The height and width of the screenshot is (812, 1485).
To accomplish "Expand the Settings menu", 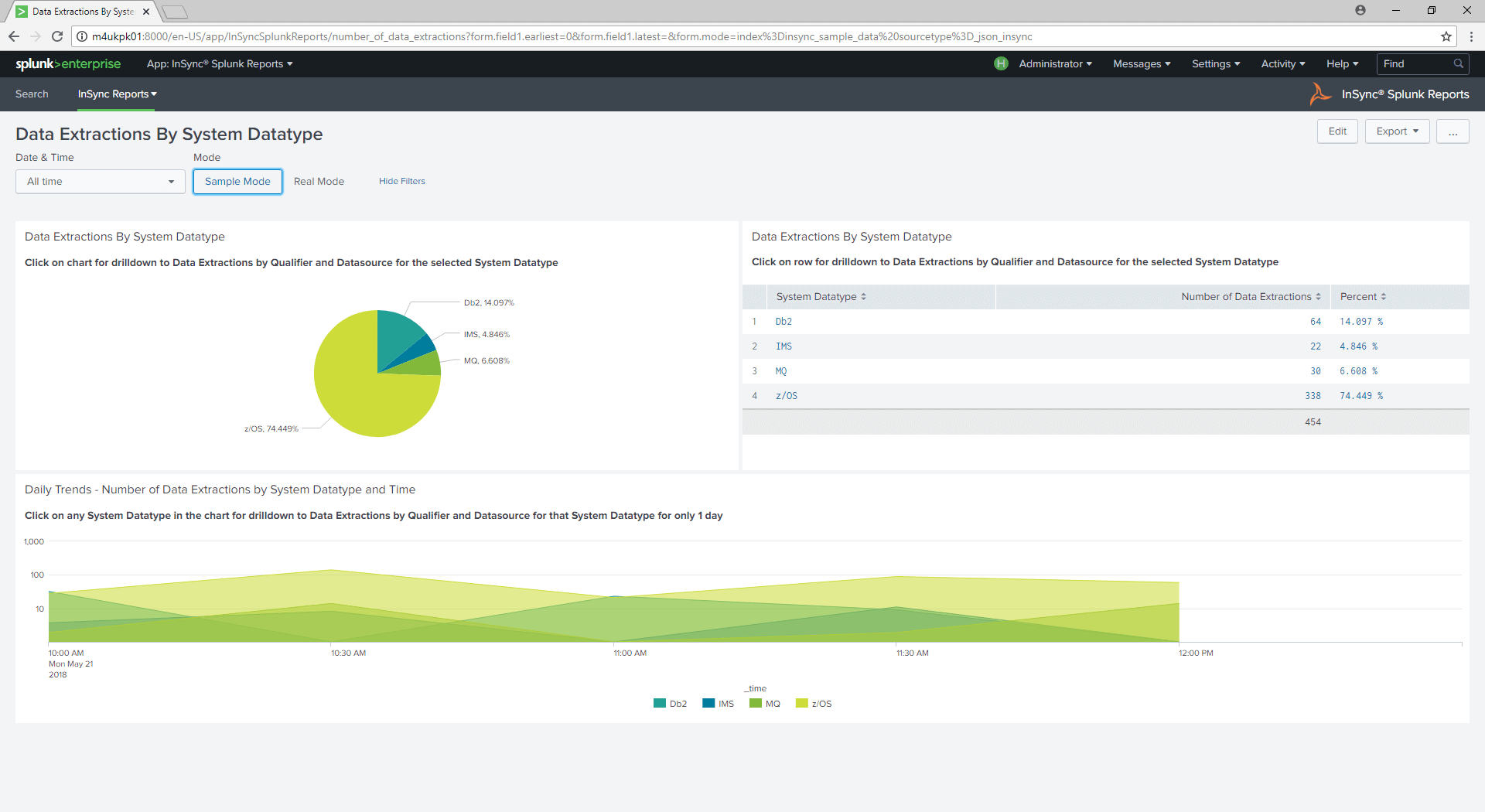I will click(1214, 63).
